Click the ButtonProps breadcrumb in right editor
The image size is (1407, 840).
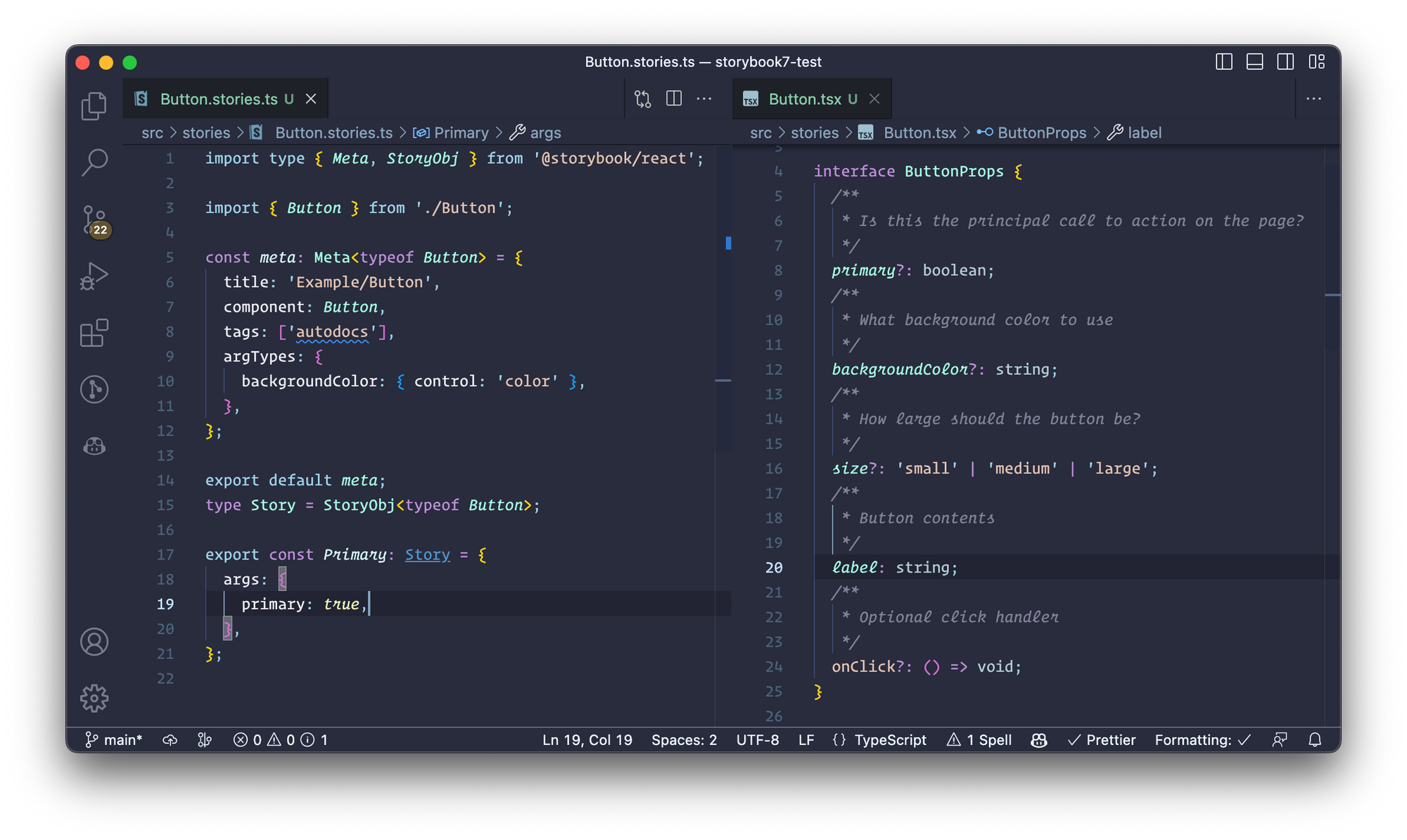click(x=1041, y=133)
